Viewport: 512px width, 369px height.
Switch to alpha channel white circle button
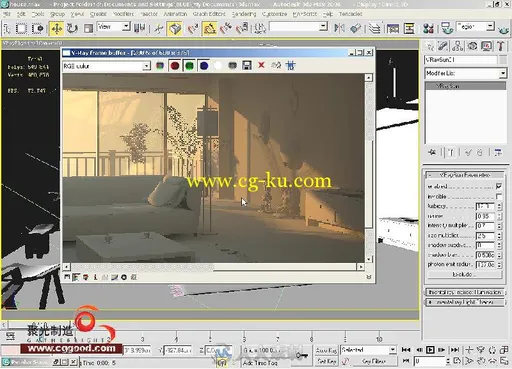tap(218, 65)
